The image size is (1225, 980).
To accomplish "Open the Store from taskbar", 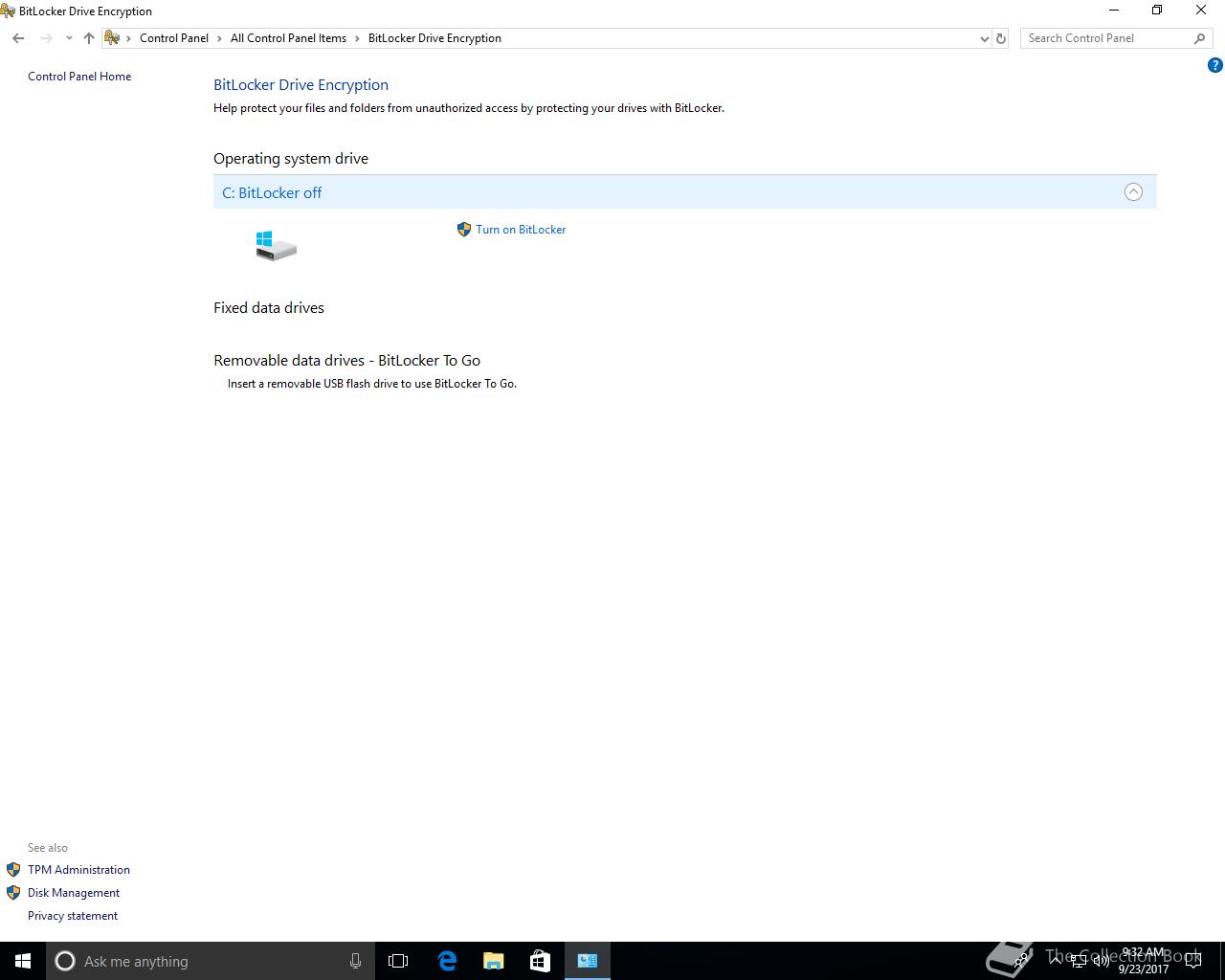I will click(540, 961).
